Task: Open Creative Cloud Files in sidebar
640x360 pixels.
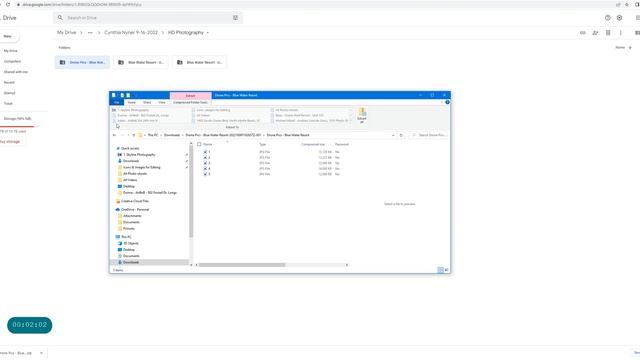Action: pyautogui.click(x=135, y=201)
